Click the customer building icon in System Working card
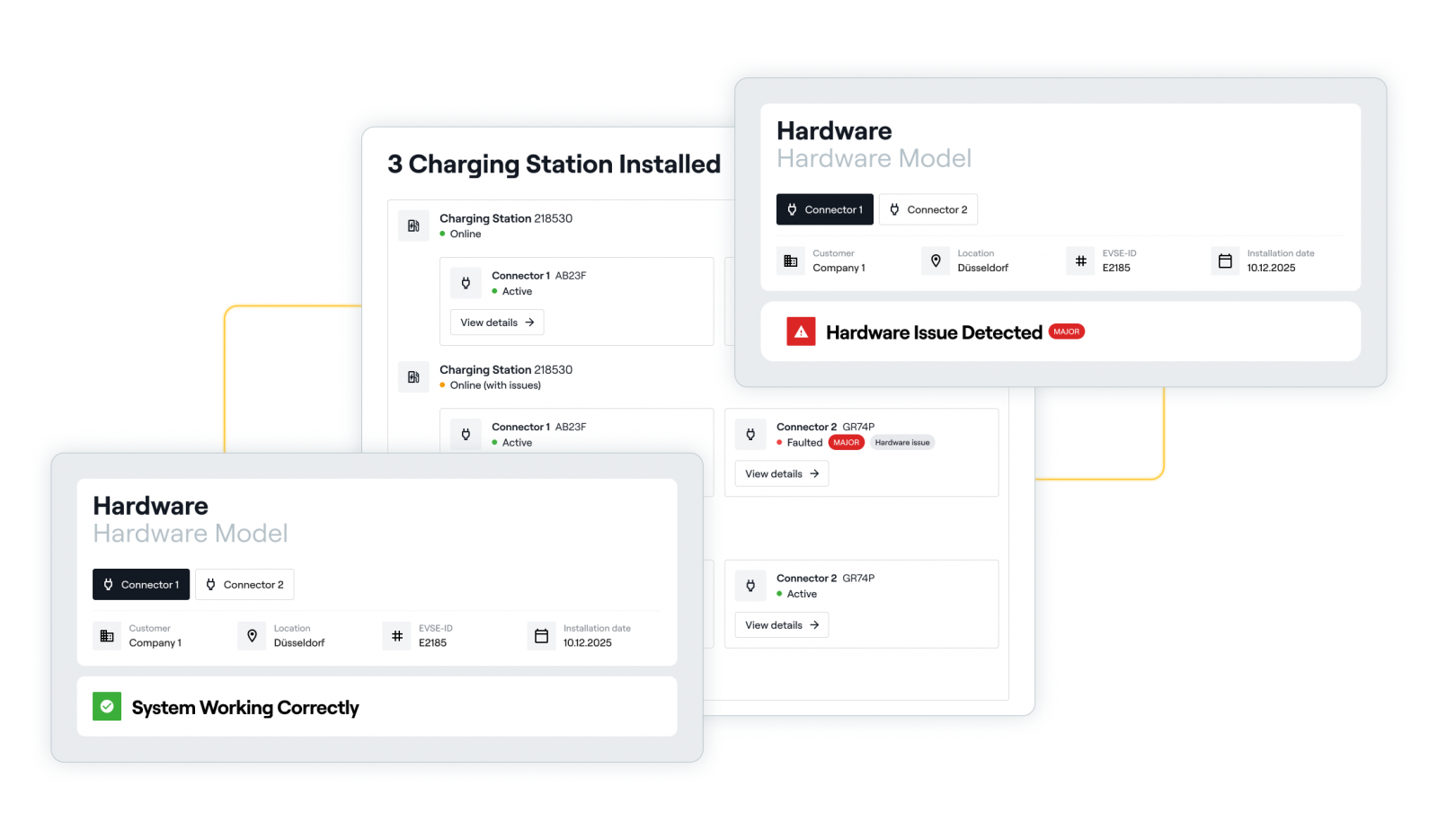The image size is (1438, 840). (x=107, y=636)
